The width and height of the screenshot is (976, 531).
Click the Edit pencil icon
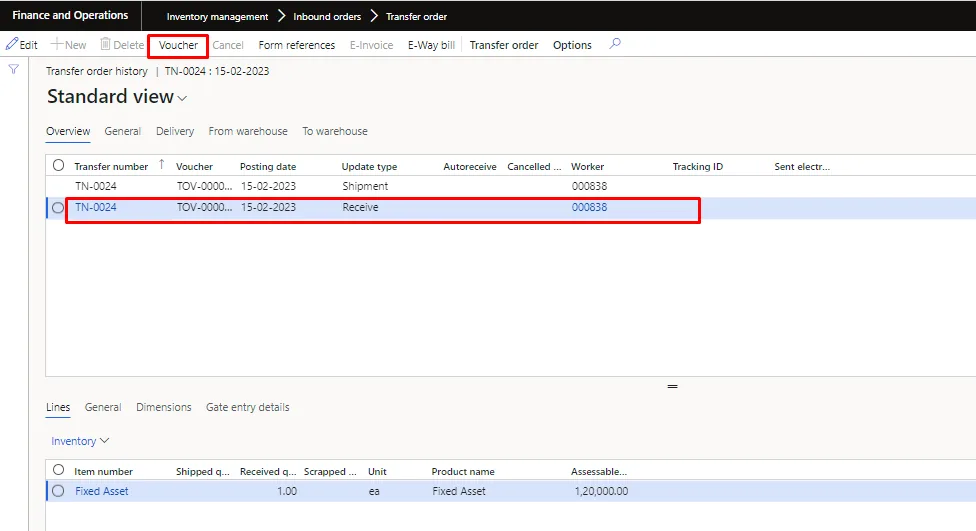tap(12, 44)
